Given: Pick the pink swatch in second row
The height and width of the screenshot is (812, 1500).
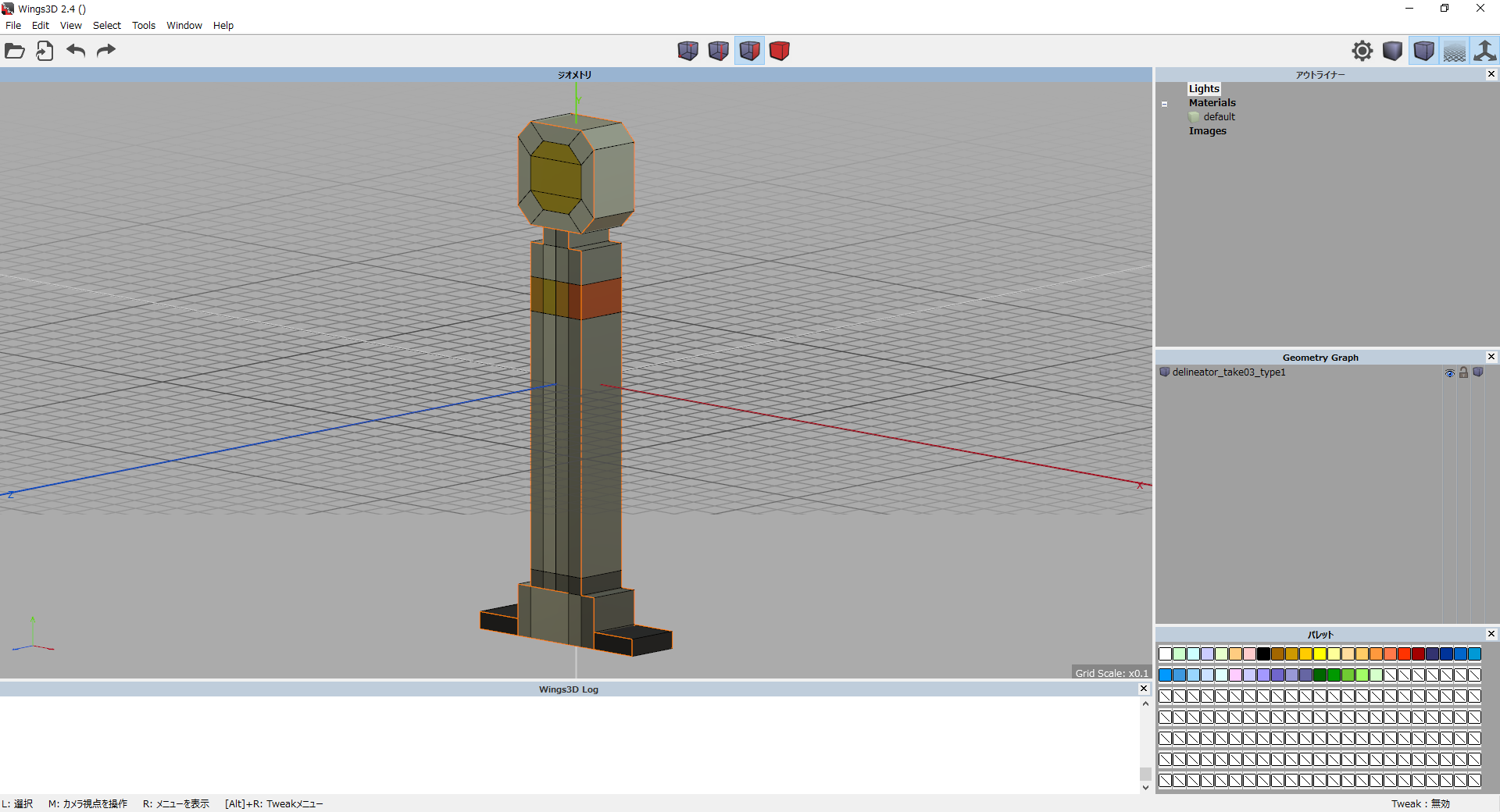Looking at the screenshot, I should pyautogui.click(x=1235, y=675).
